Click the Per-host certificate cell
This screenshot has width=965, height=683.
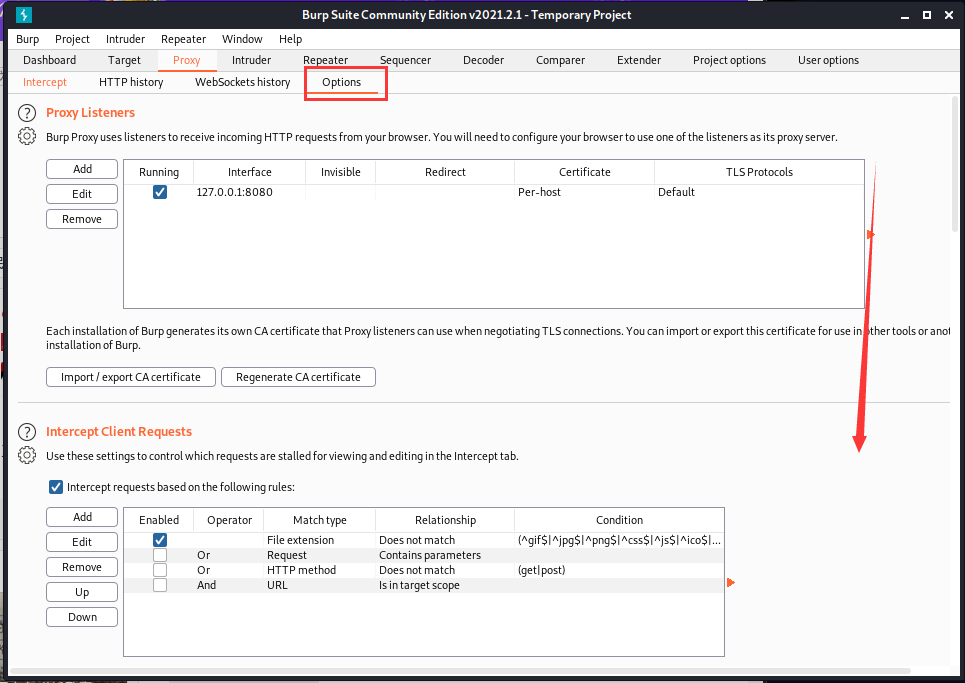click(x=584, y=192)
